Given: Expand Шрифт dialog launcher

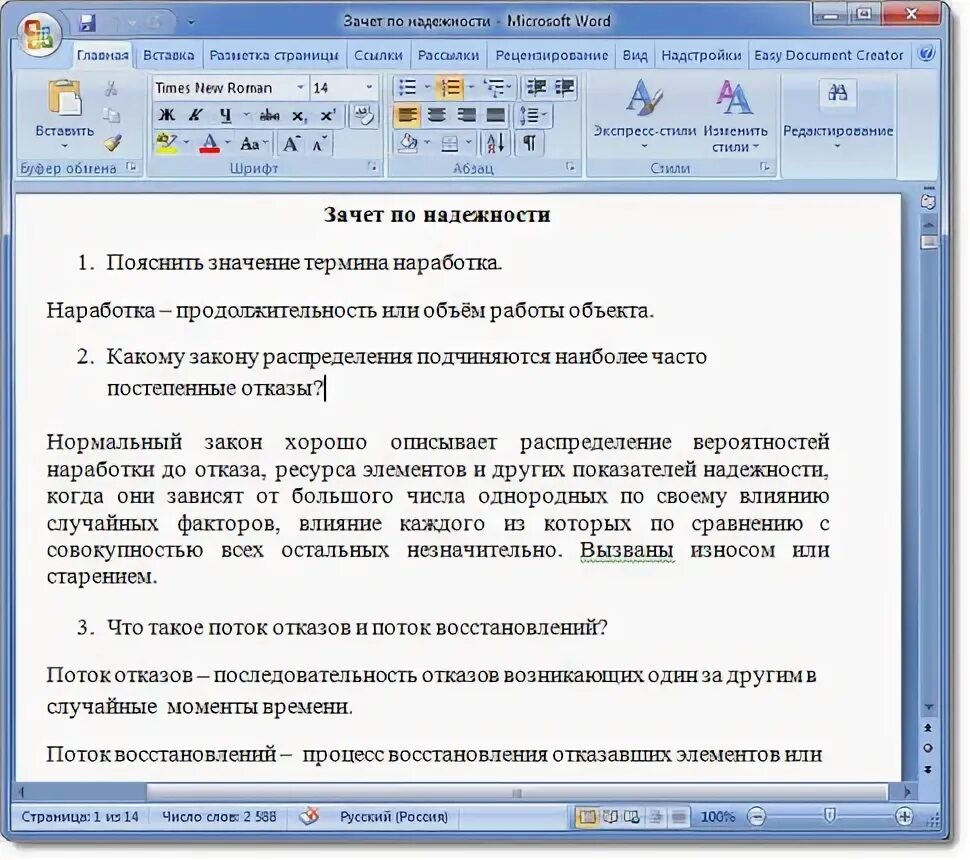Looking at the screenshot, I should pyautogui.click(x=372, y=166).
